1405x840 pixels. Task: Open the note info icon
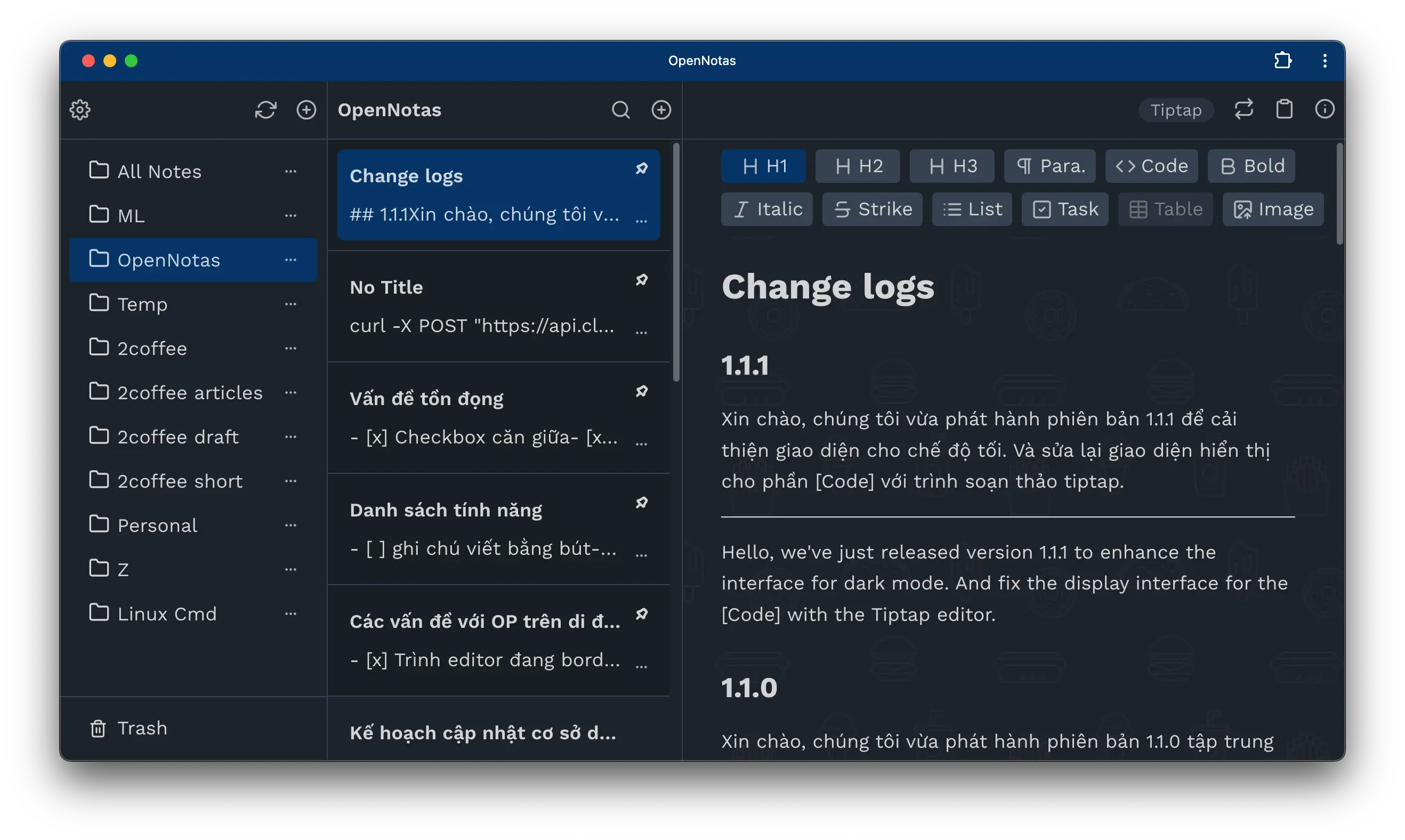[1324, 109]
